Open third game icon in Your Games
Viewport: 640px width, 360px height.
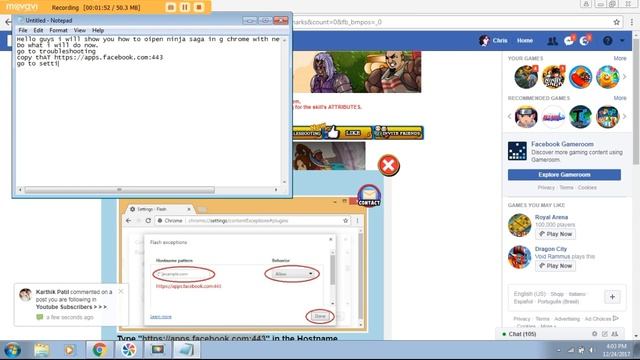[580, 77]
